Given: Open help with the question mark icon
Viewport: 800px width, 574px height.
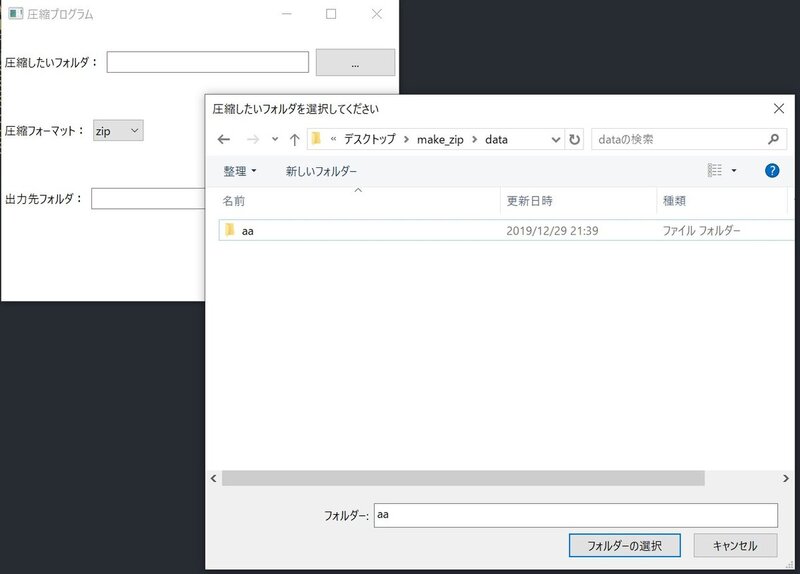Looking at the screenshot, I should pyautogui.click(x=772, y=170).
